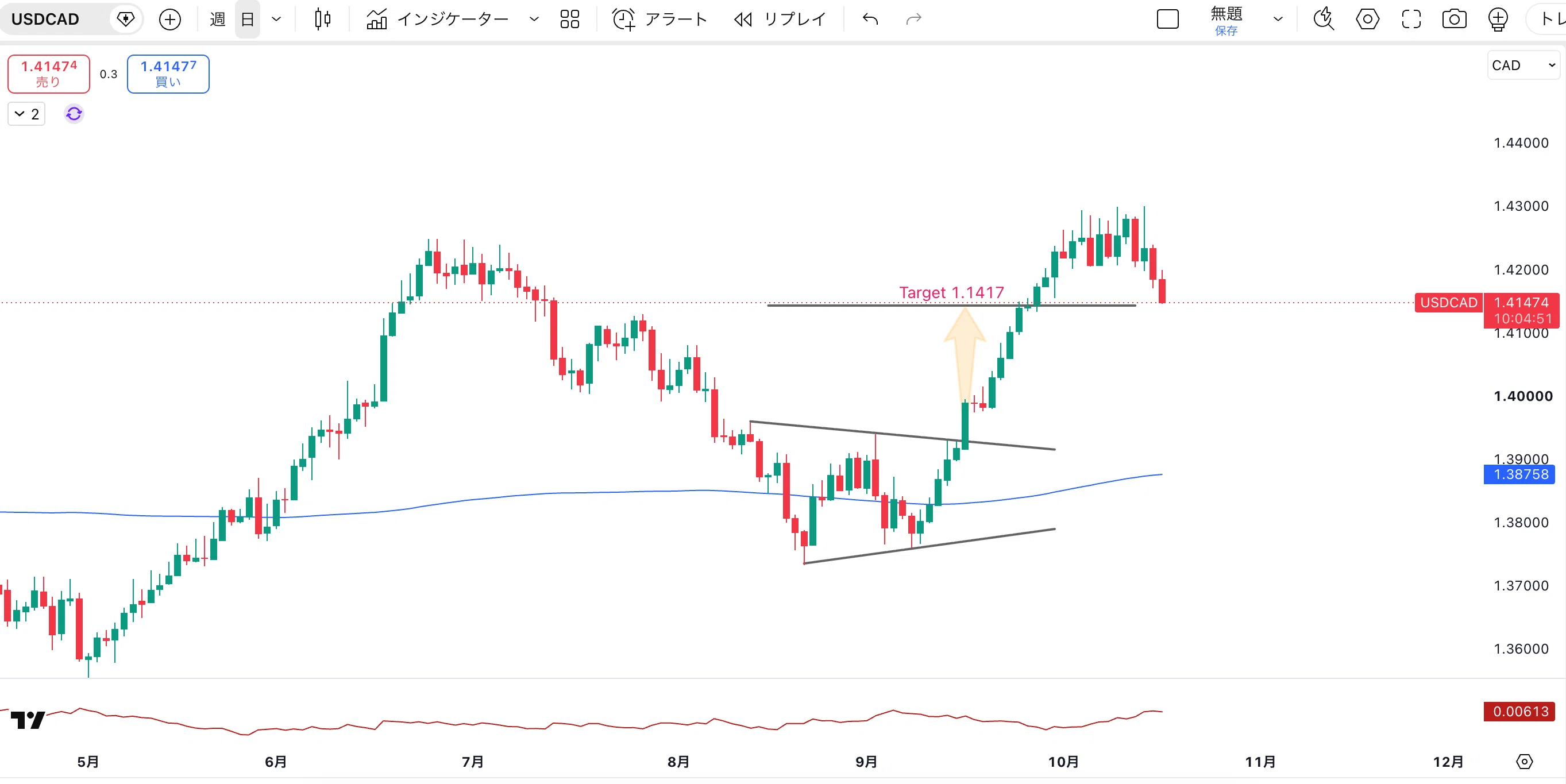1566x784 pixels.
Task: Open the インジケーター indicators menu
Action: point(438,20)
